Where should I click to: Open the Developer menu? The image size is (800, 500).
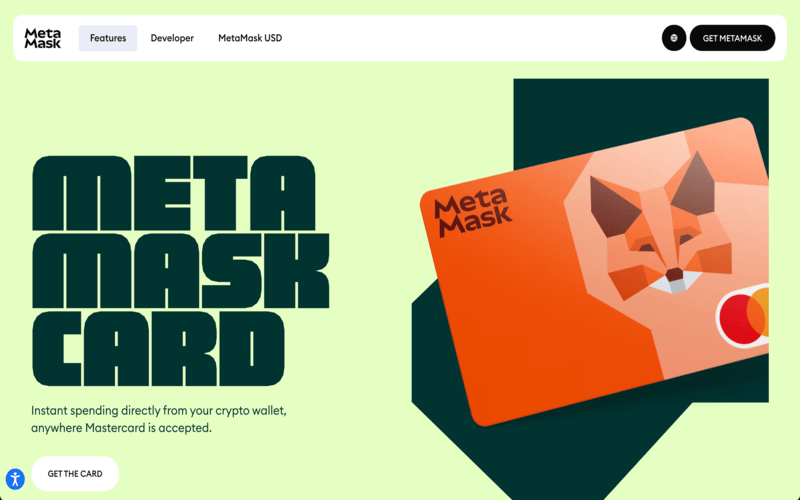pyautogui.click(x=172, y=38)
